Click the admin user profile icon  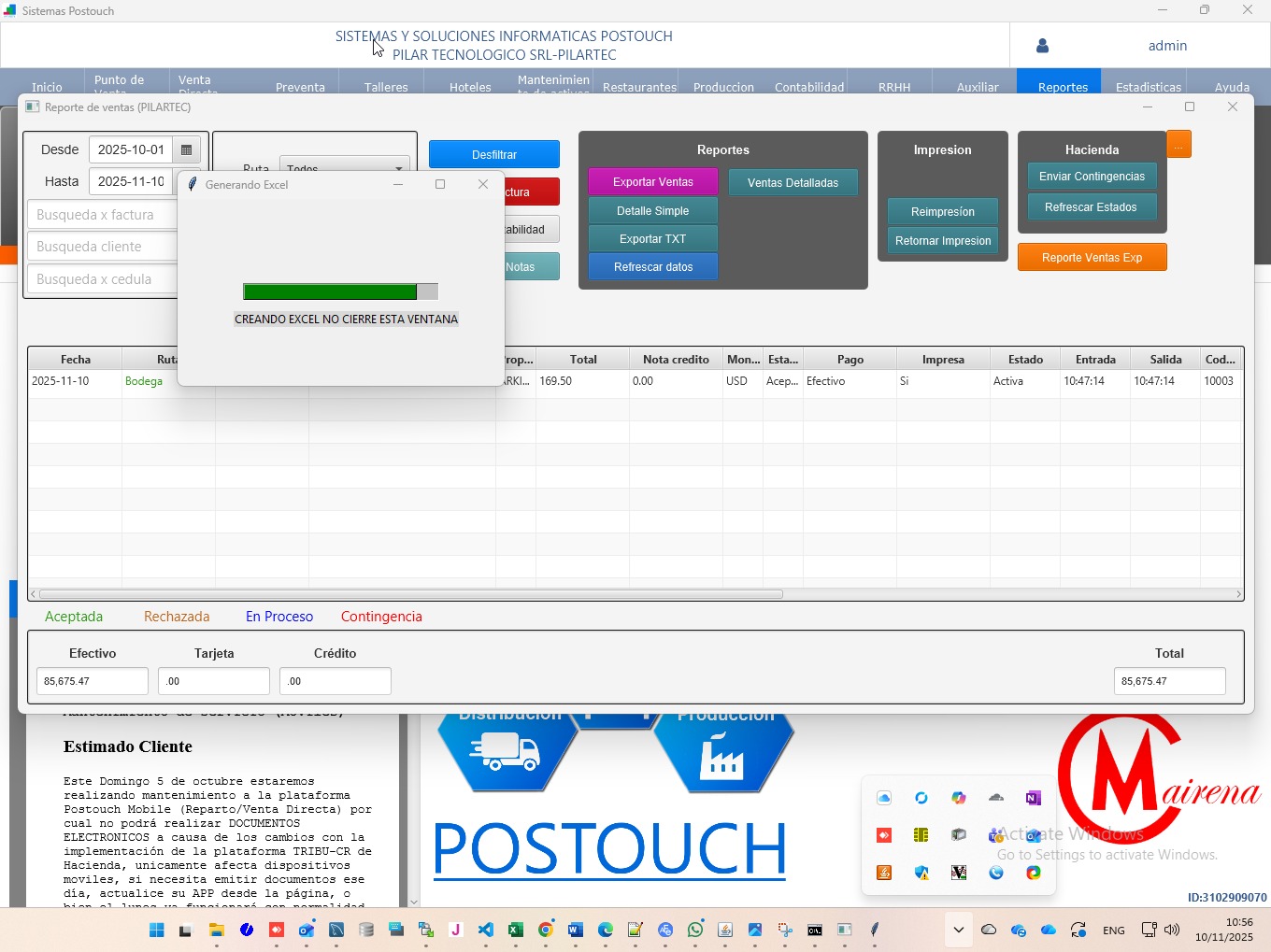pyautogui.click(x=1043, y=46)
